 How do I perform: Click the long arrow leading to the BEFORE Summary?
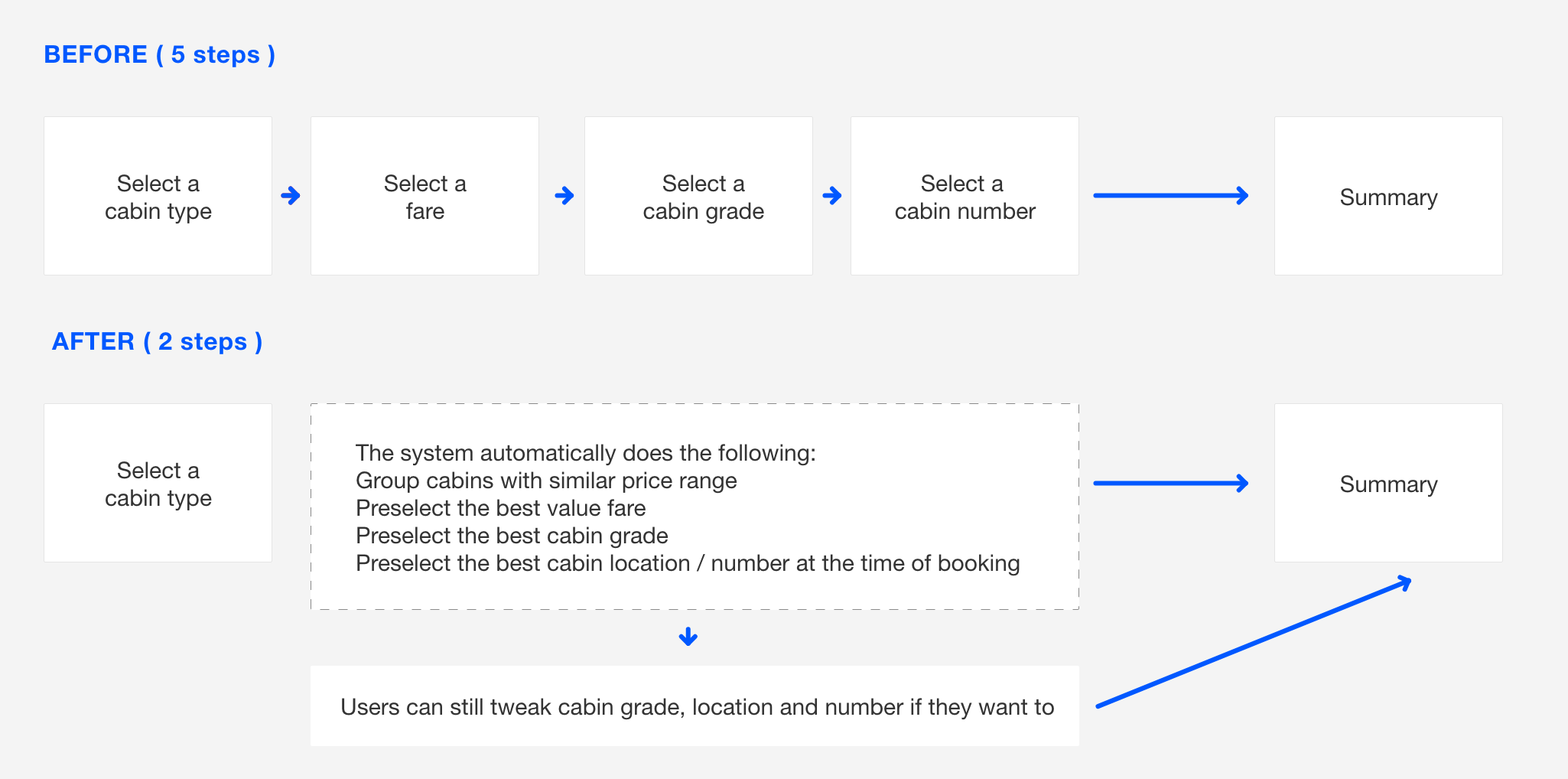tap(1171, 196)
